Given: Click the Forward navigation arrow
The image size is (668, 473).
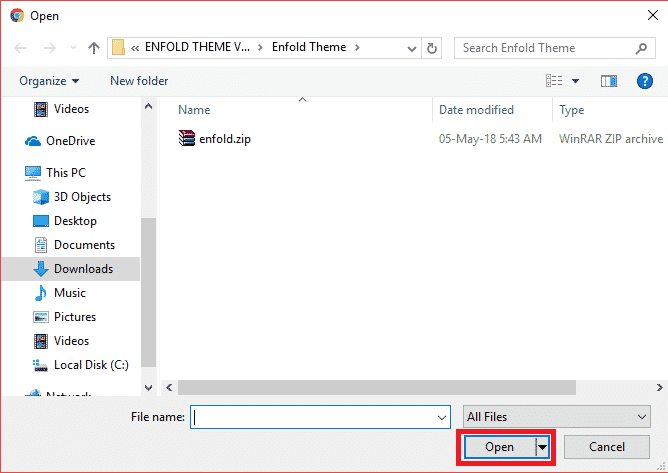Looking at the screenshot, I should coord(50,48).
